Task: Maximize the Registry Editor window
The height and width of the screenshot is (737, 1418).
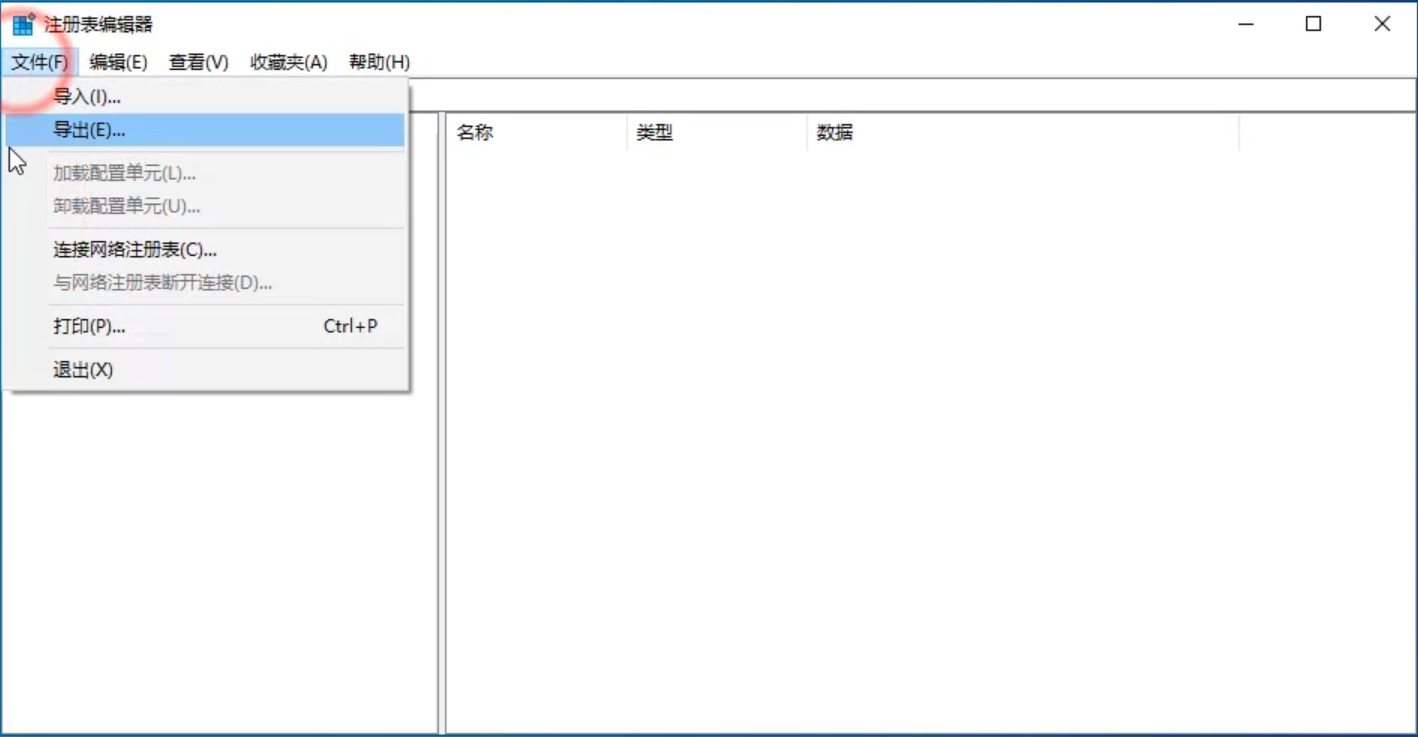Action: click(1313, 22)
